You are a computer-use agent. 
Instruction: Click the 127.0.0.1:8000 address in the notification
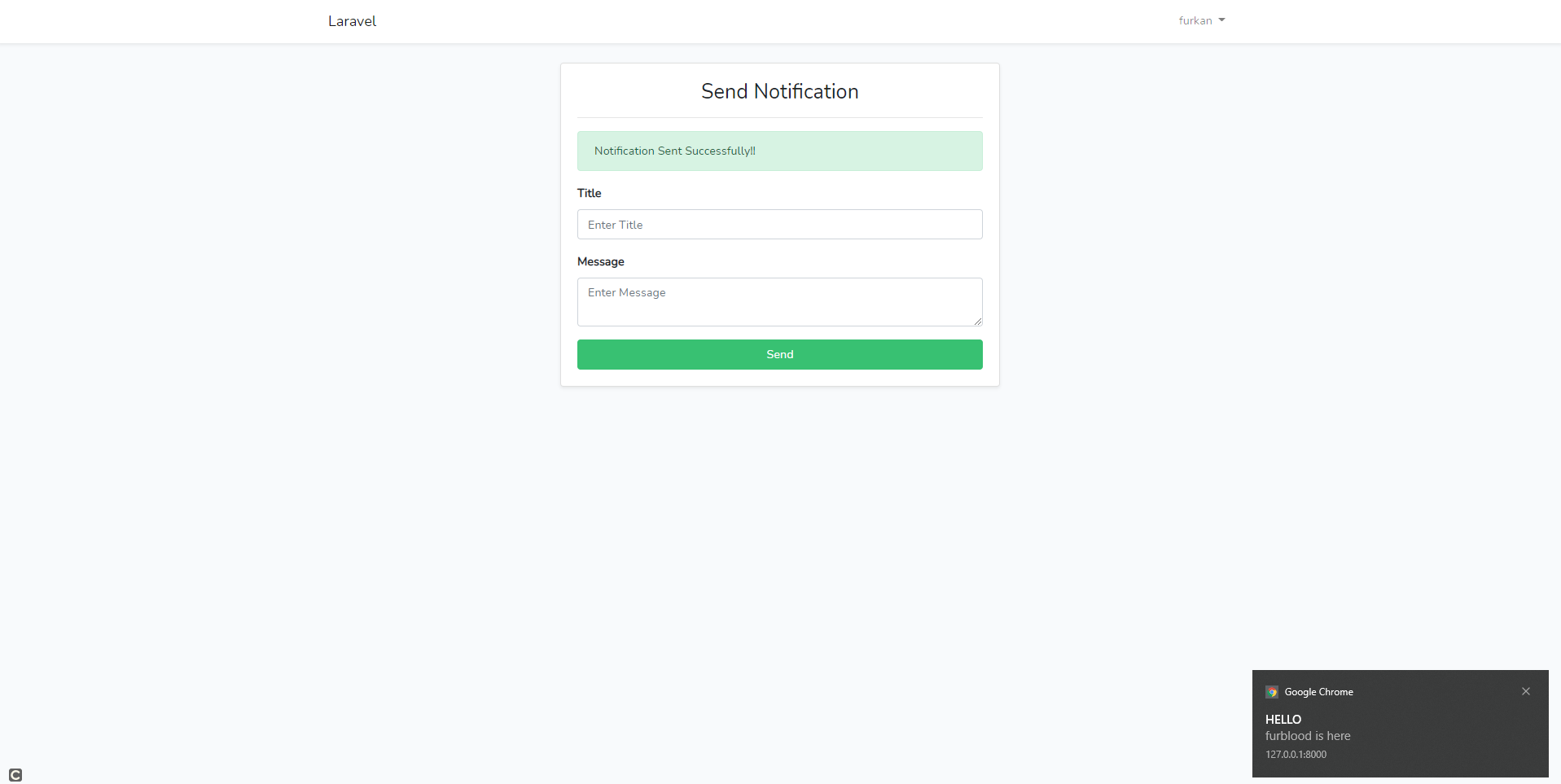pyautogui.click(x=1296, y=754)
